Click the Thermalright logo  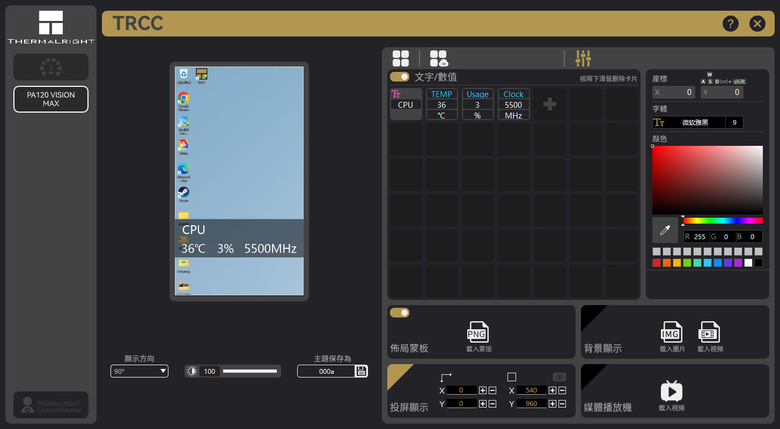[51, 27]
